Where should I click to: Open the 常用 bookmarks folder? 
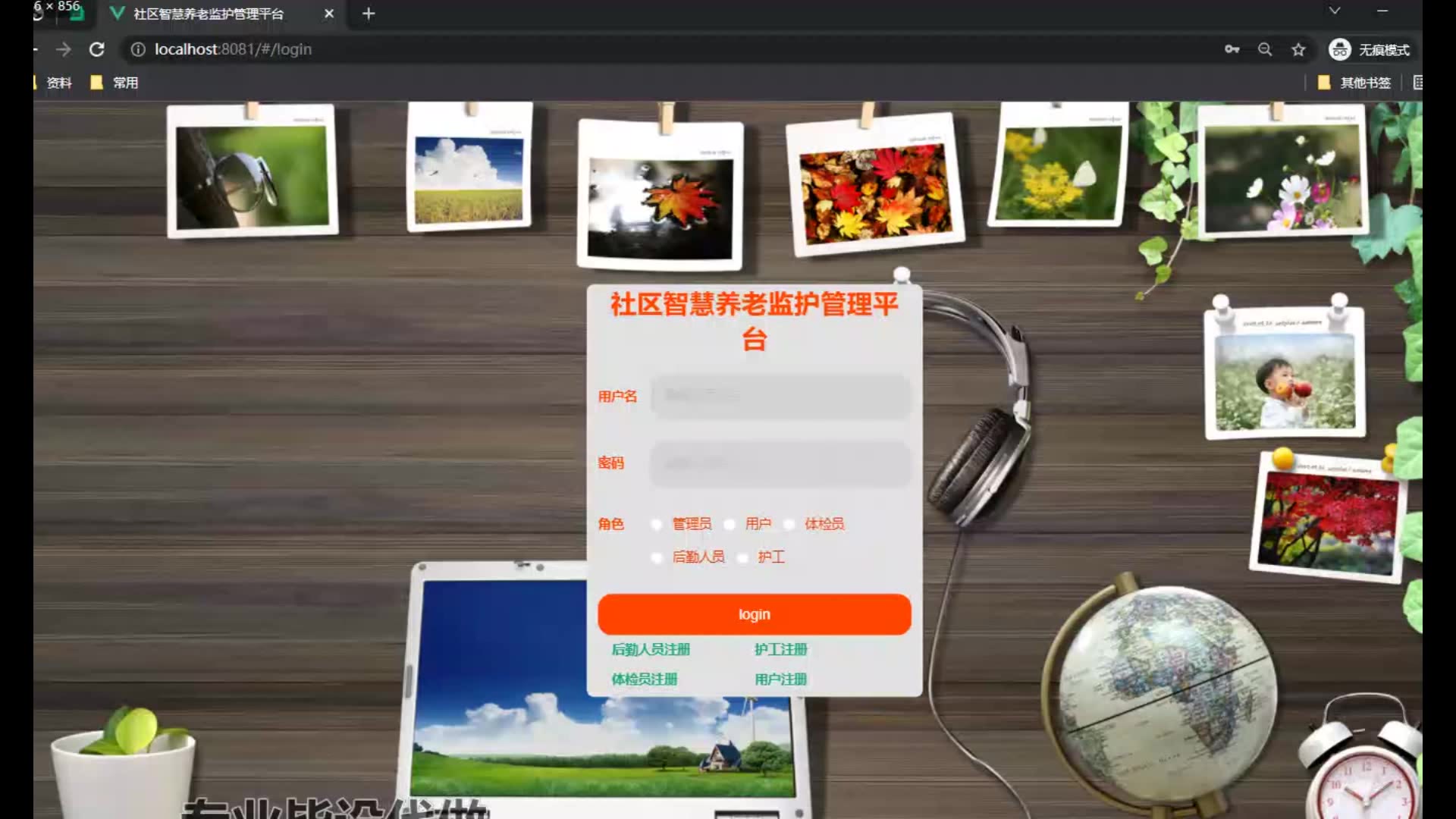pyautogui.click(x=115, y=83)
